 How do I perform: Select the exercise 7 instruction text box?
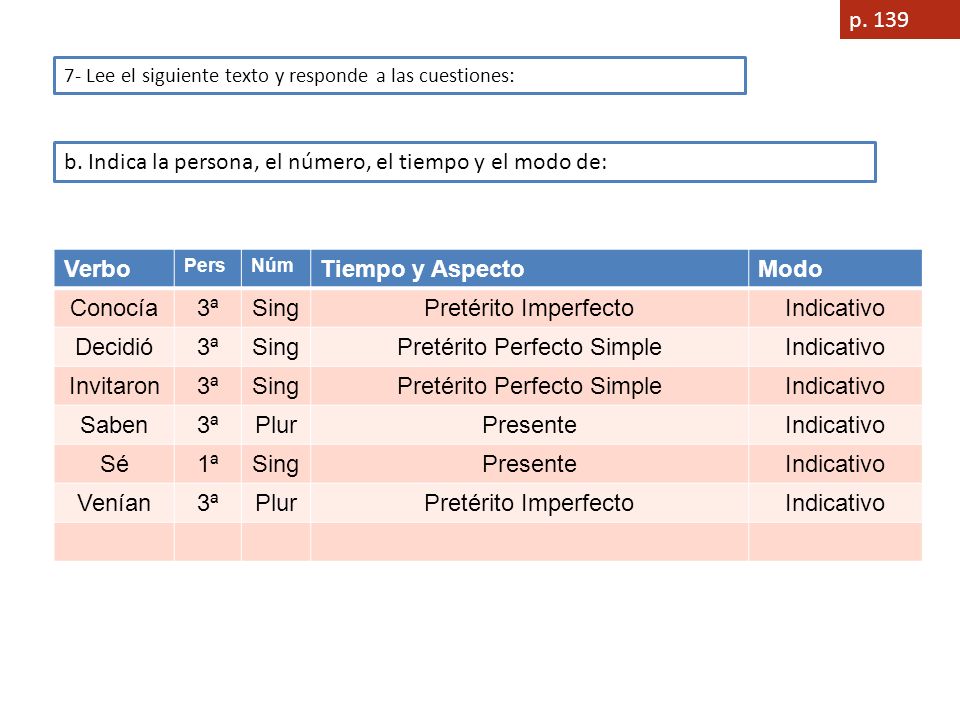click(x=400, y=75)
